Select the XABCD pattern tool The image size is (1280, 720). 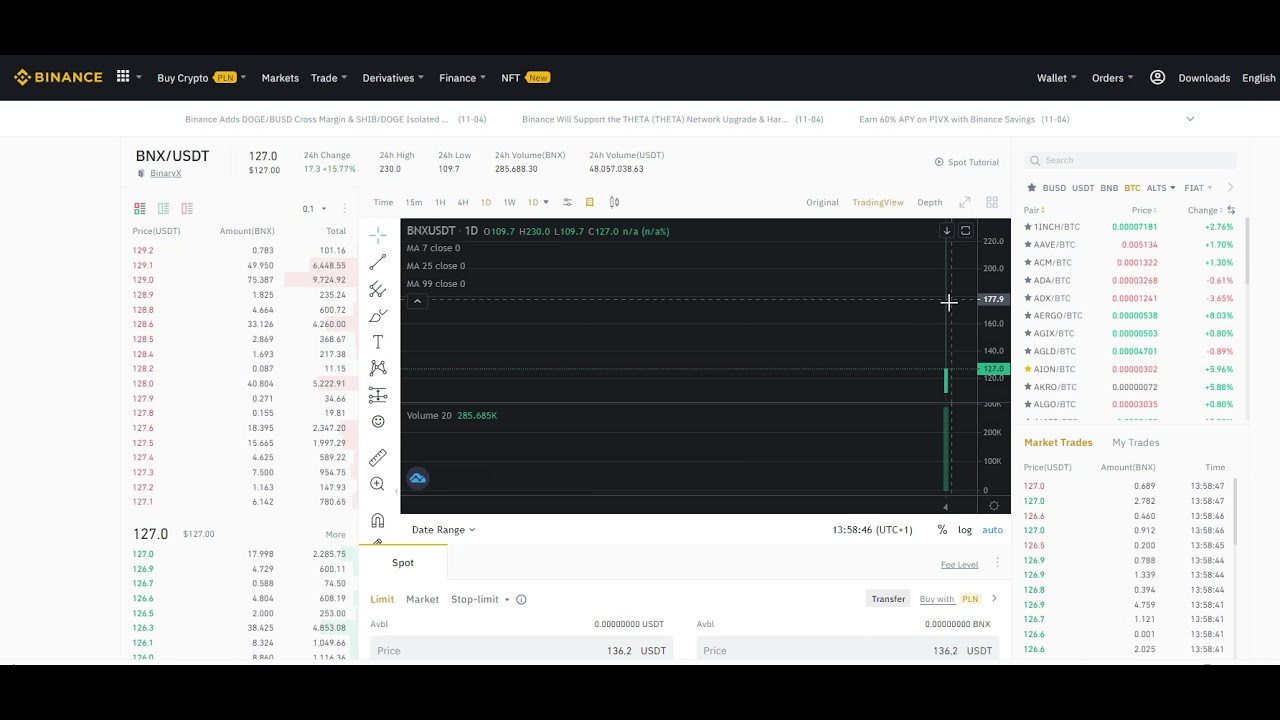point(377,368)
